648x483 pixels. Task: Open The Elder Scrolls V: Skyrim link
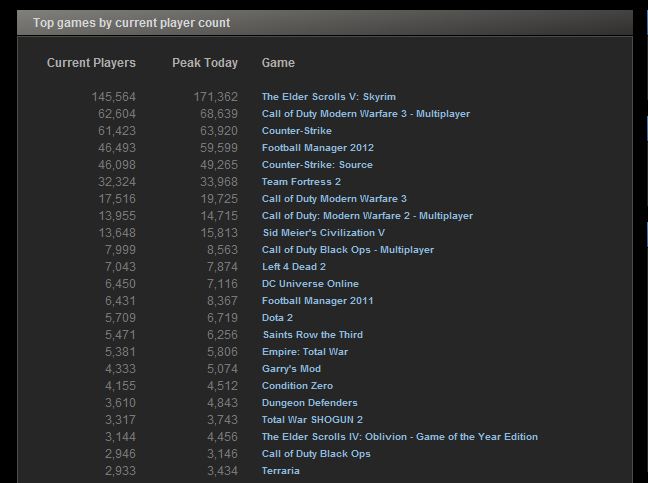tap(329, 97)
